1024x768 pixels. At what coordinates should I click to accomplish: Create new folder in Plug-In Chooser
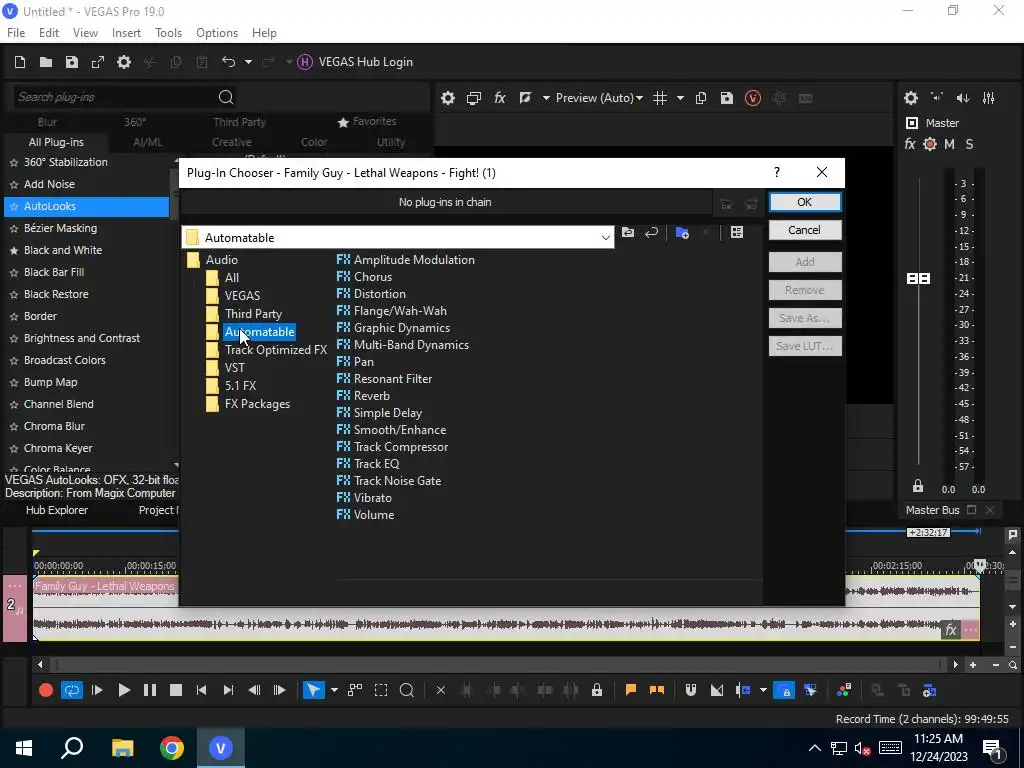tap(682, 232)
